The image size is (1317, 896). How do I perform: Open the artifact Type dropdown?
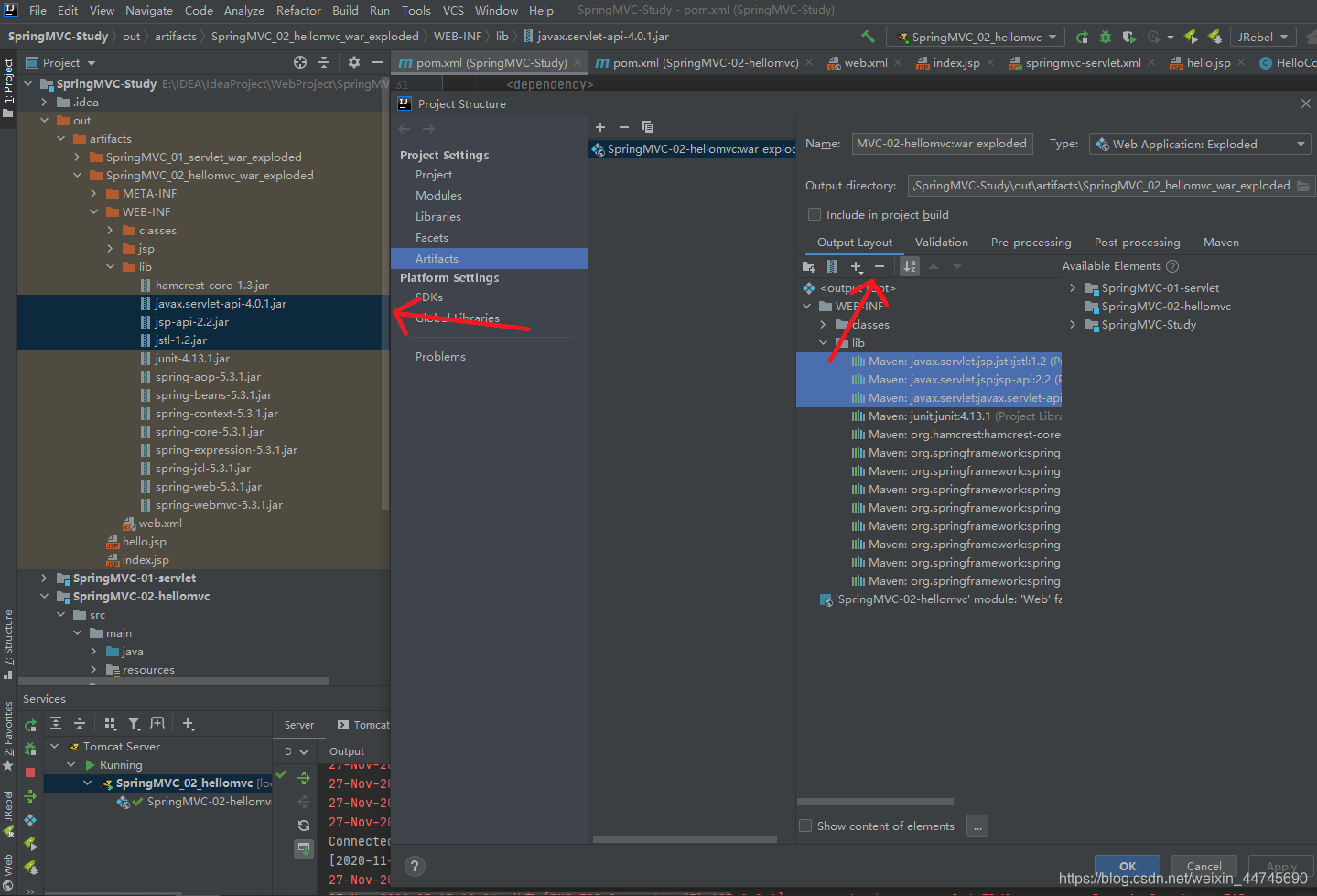tap(1201, 144)
